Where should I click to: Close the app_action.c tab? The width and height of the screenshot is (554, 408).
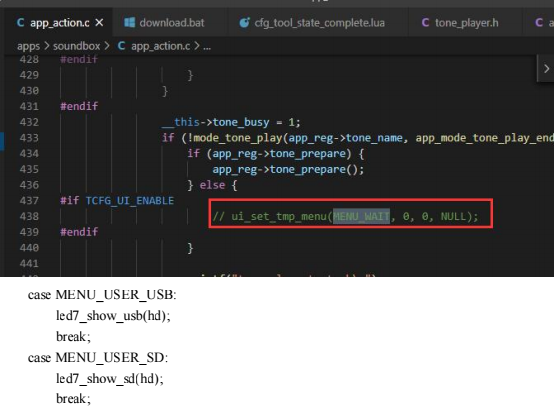coord(99,23)
